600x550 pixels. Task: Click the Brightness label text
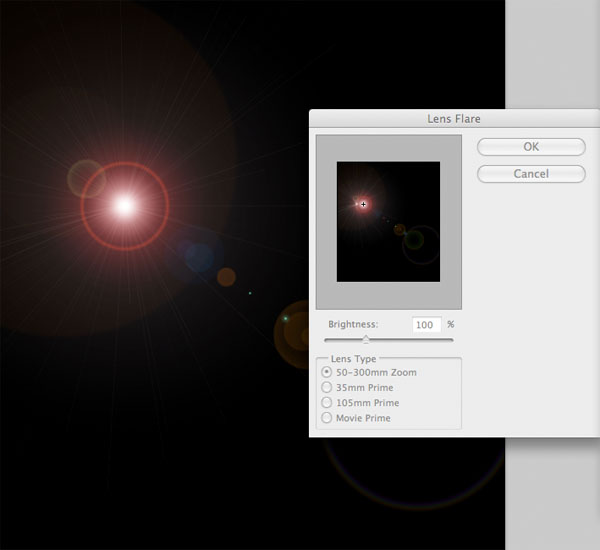(x=353, y=325)
